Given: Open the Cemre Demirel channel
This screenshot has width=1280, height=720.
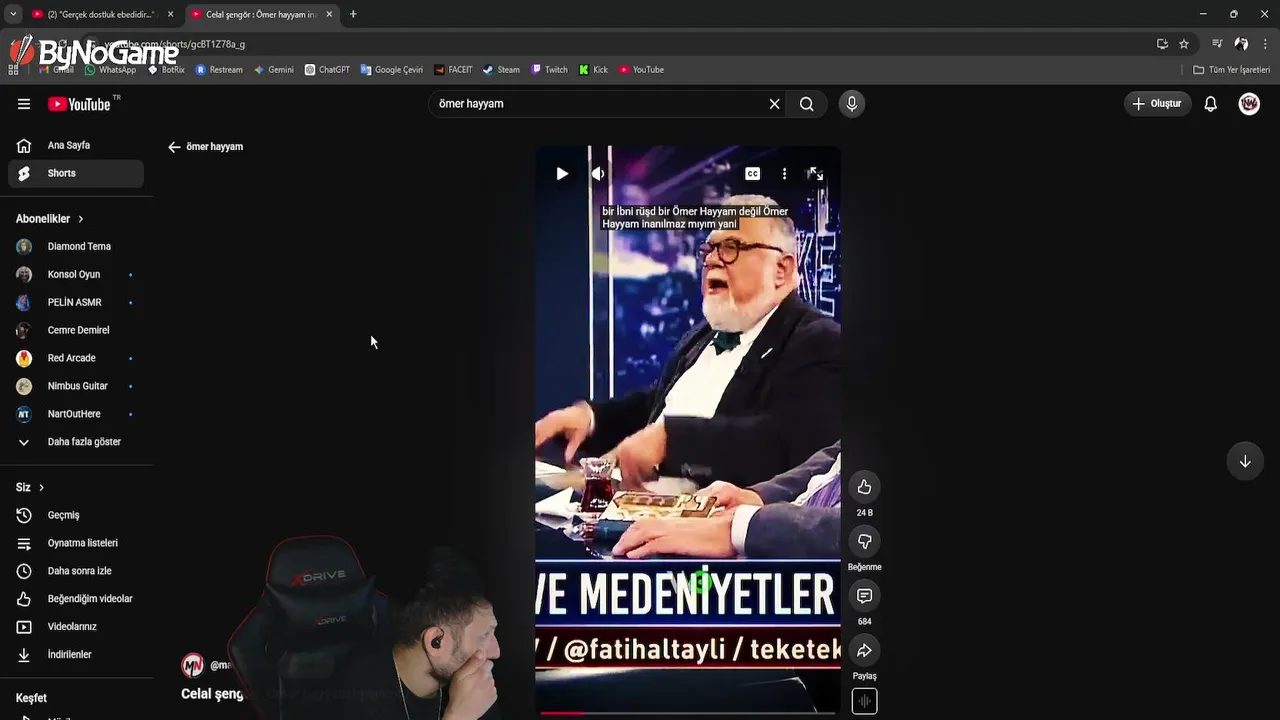Looking at the screenshot, I should point(75,331).
